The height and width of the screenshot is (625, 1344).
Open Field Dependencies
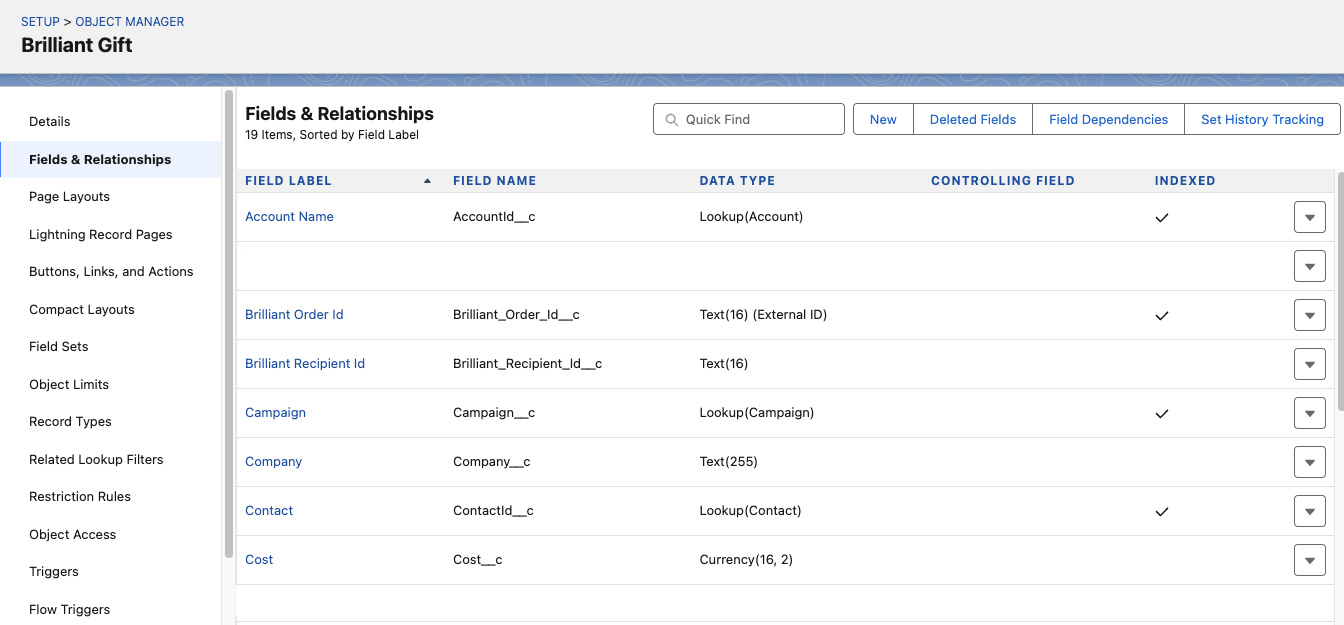point(1108,120)
